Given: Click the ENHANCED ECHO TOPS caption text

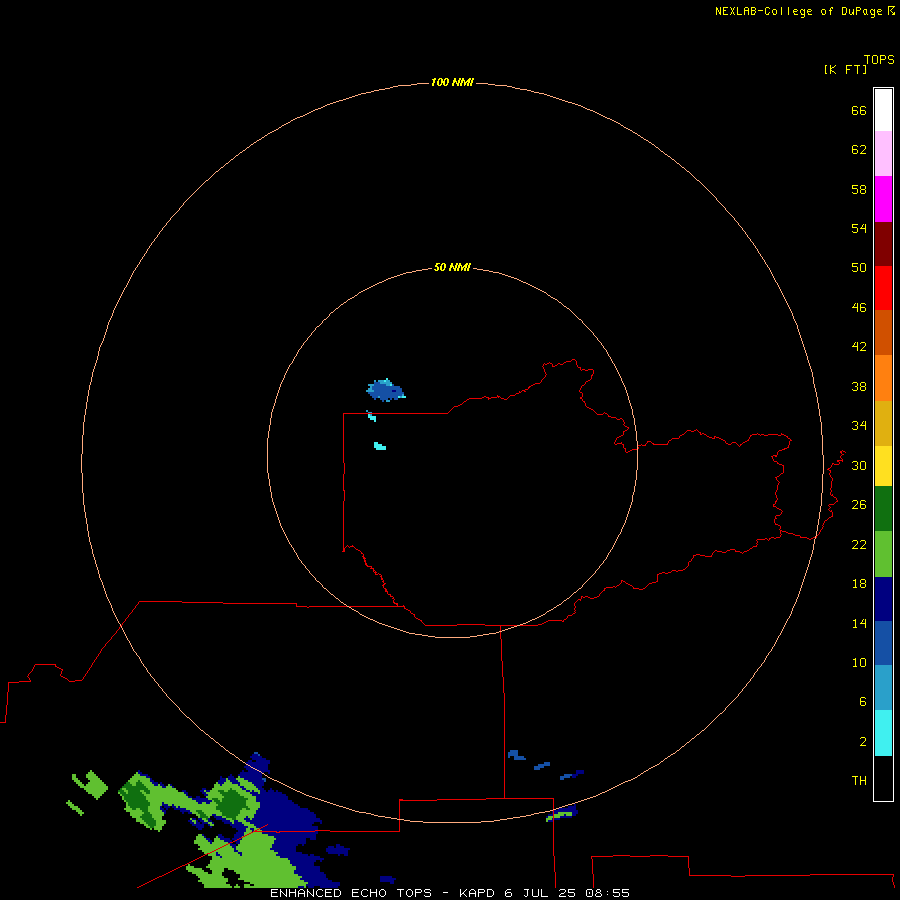Looking at the screenshot, I should click(x=351, y=893).
